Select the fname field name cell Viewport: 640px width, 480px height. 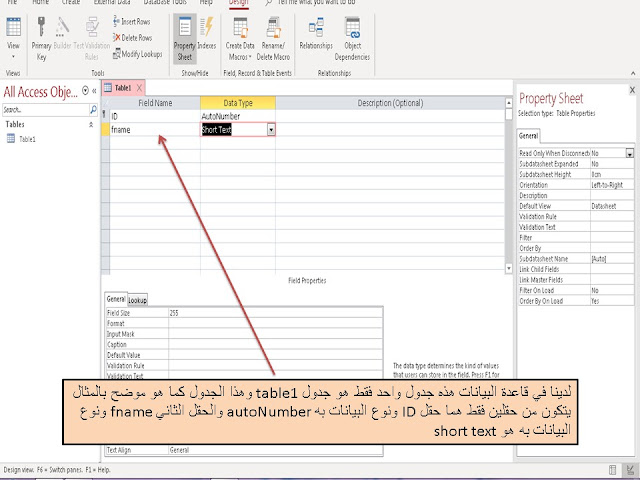click(155, 130)
